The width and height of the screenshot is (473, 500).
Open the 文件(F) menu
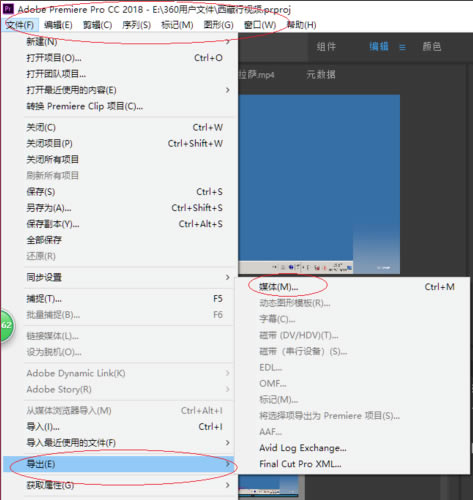(x=20, y=25)
